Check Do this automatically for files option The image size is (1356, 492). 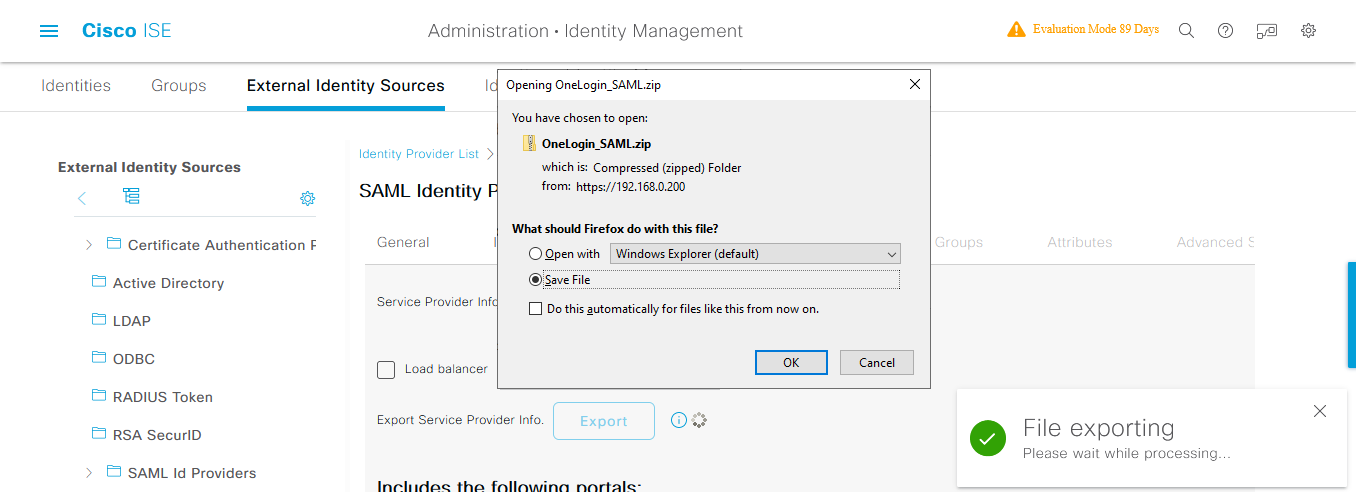536,309
